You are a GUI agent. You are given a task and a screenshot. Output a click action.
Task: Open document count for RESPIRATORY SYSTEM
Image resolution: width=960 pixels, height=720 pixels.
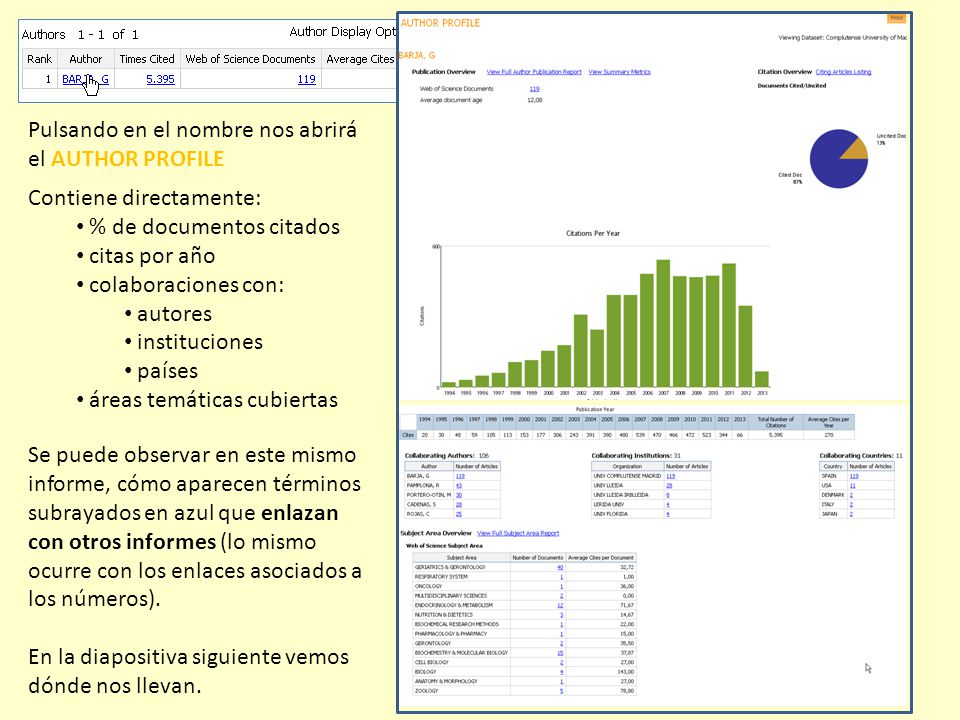click(561, 577)
